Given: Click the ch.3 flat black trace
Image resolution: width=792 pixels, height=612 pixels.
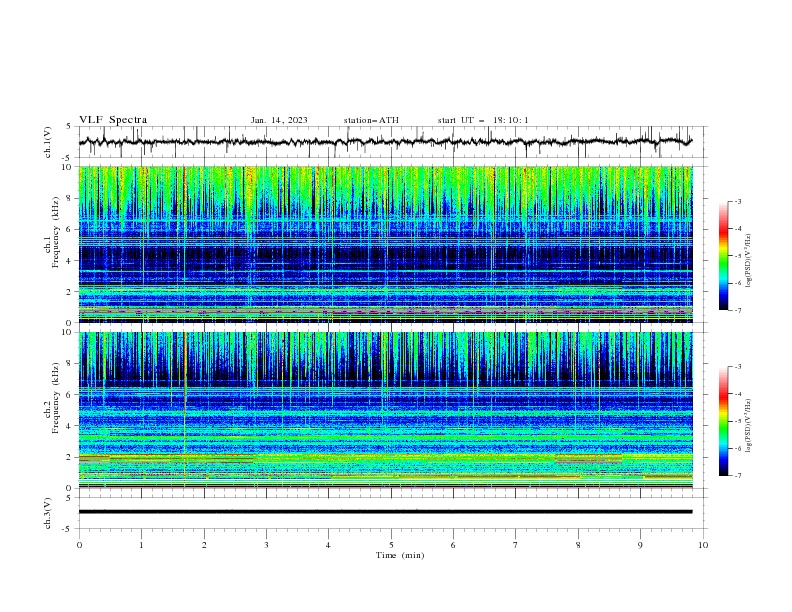Looking at the screenshot, I should 385,512.
